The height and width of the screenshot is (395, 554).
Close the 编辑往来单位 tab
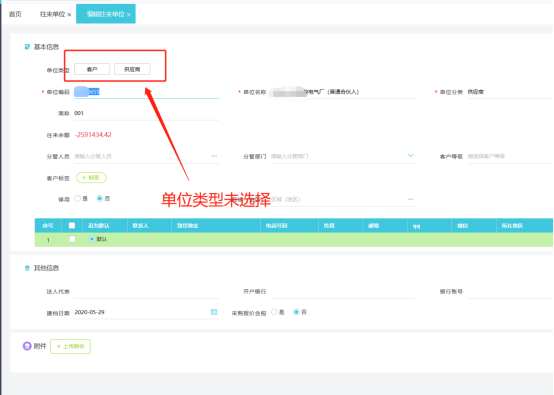click(x=129, y=14)
